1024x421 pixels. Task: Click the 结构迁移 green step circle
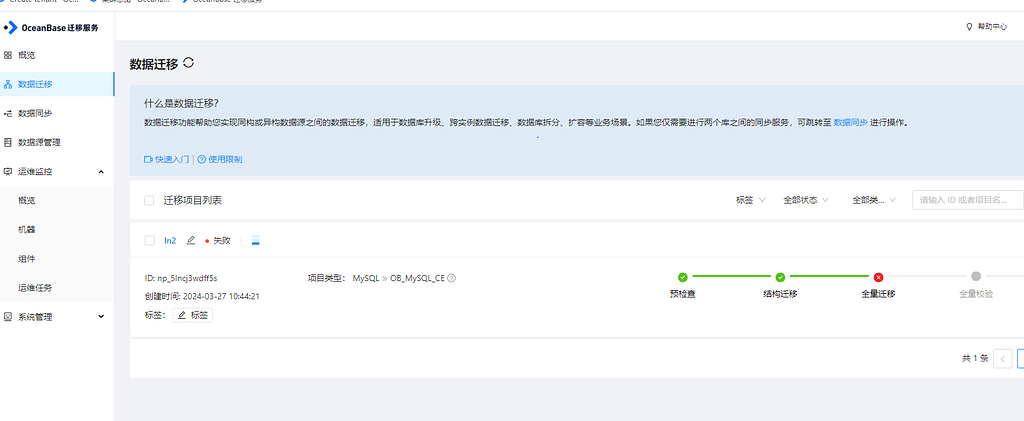[x=780, y=277]
